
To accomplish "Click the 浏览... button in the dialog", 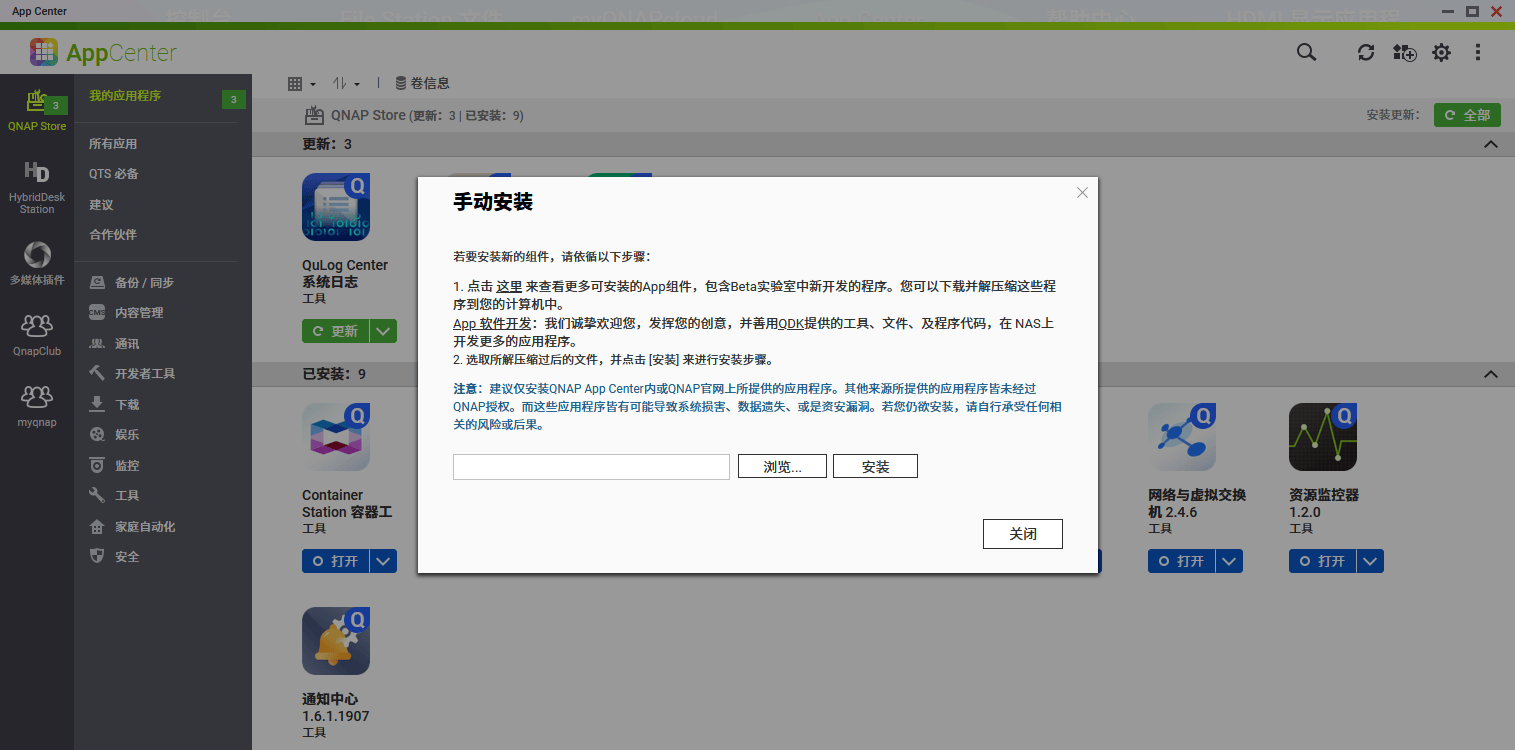I will tap(782, 467).
